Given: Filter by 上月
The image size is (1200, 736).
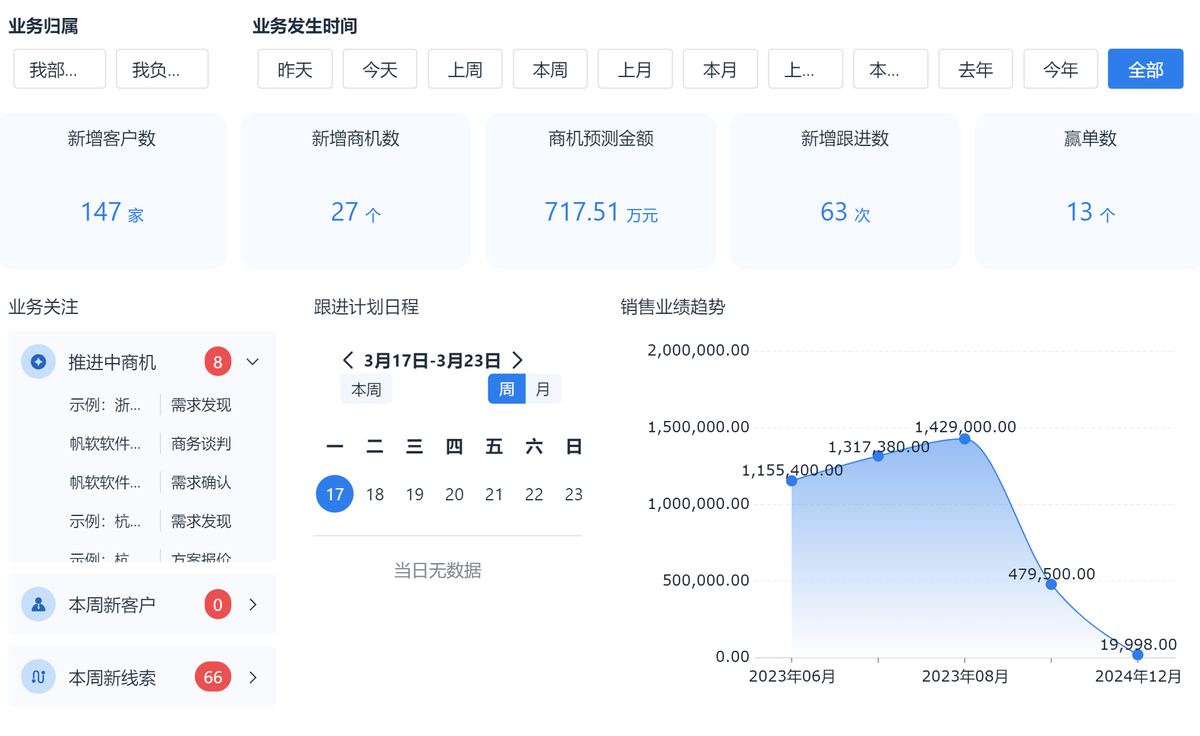Looking at the screenshot, I should (635, 69).
